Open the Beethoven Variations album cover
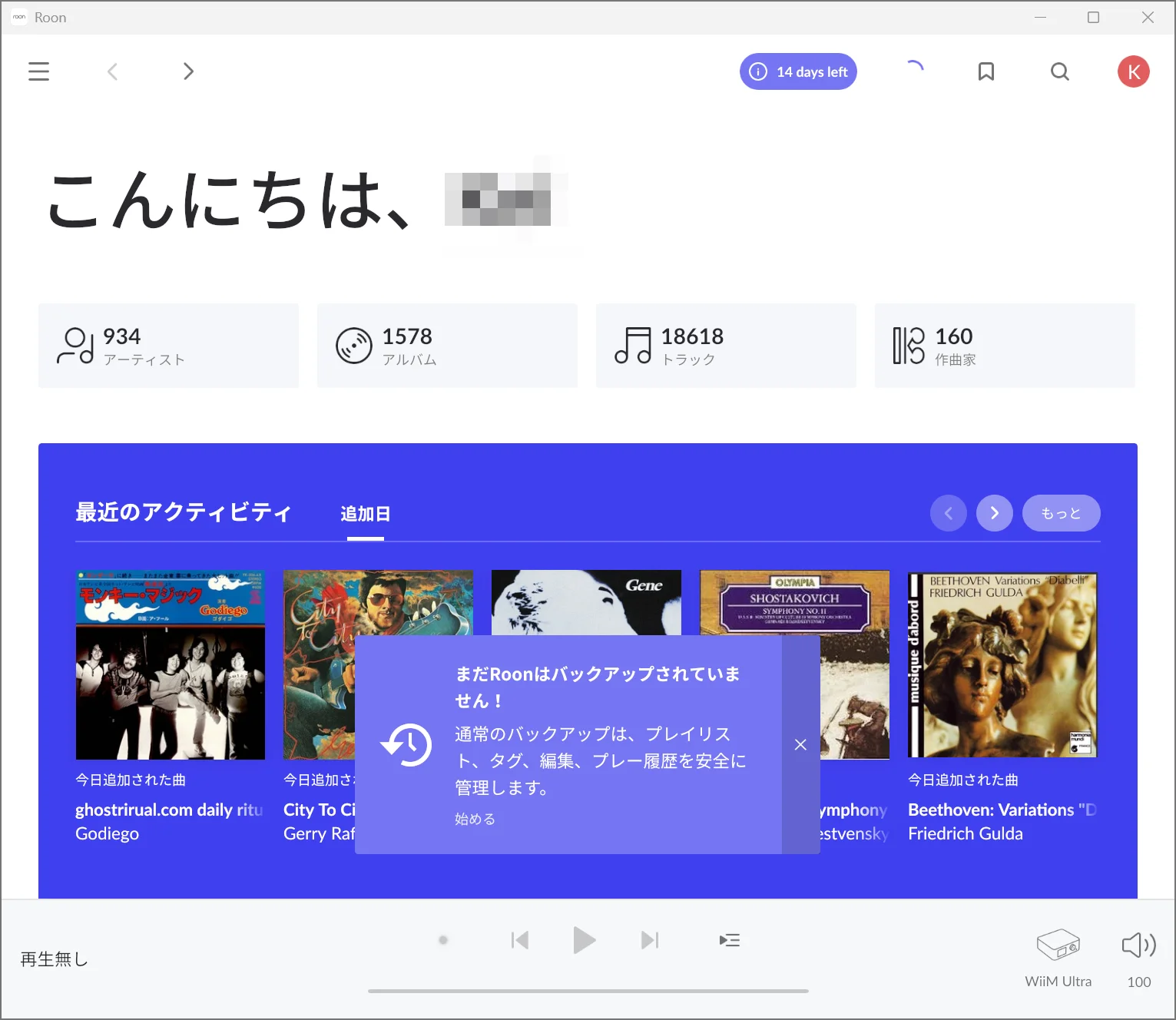 click(x=1002, y=664)
